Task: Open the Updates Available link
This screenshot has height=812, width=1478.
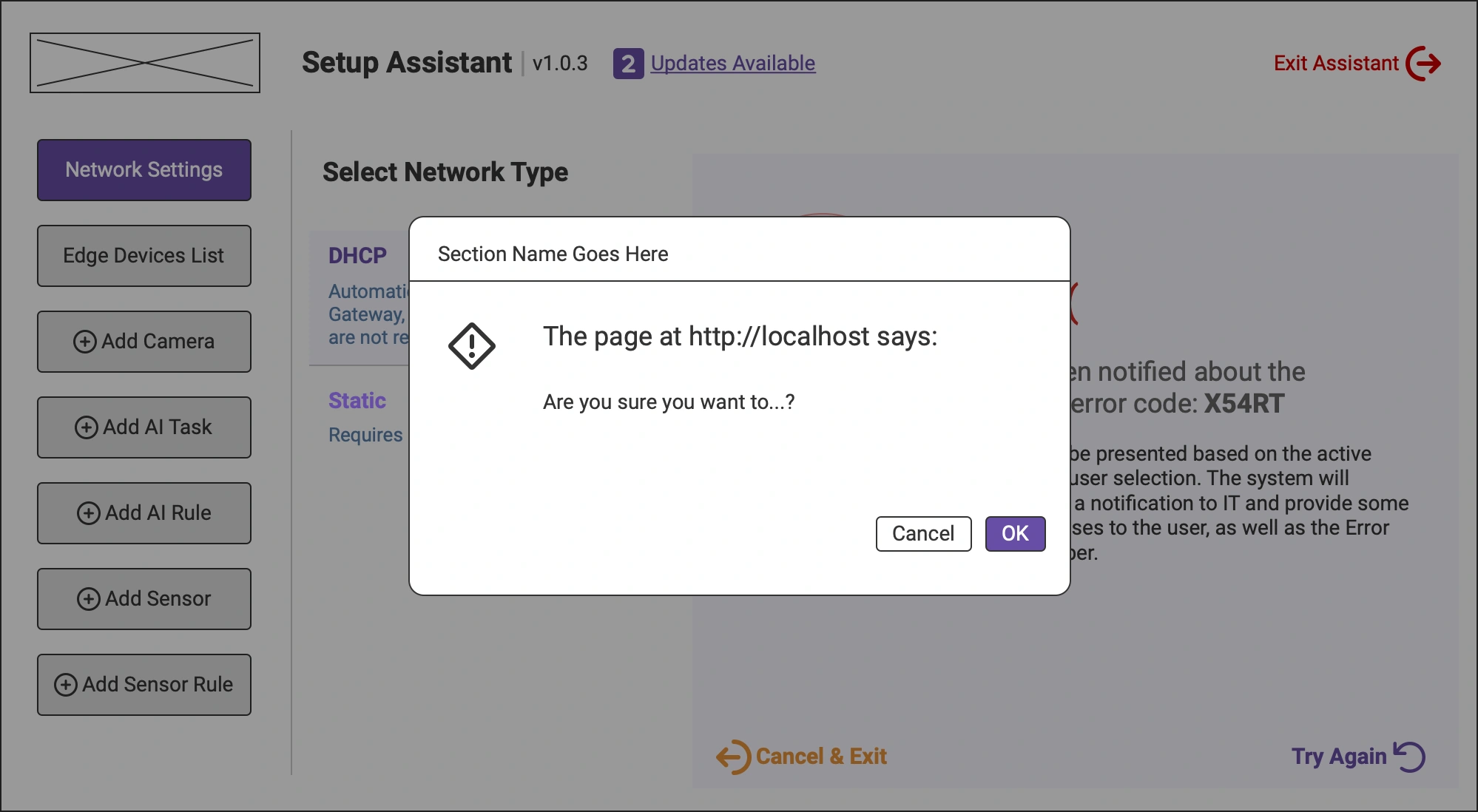Action: 732,64
